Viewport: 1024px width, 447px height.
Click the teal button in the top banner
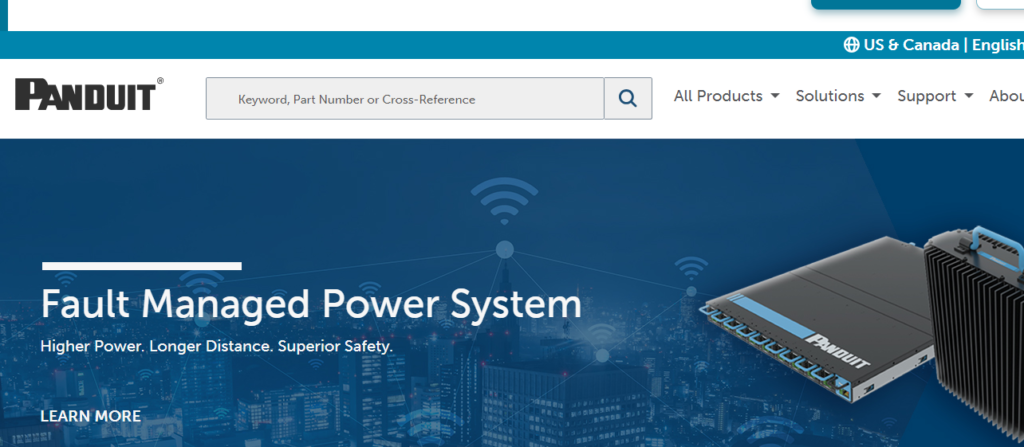[886, 4]
